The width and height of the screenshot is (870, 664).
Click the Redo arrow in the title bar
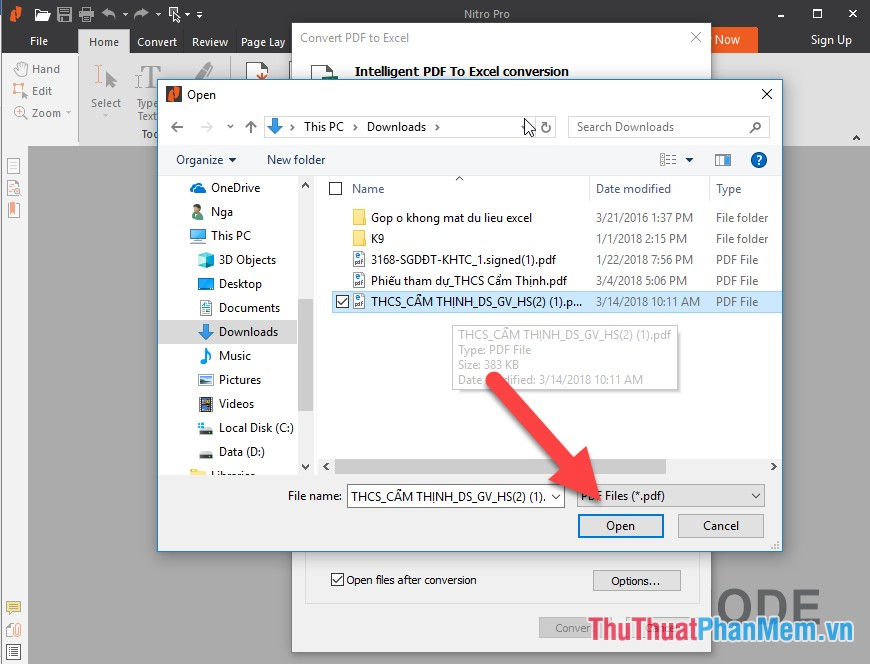point(141,14)
